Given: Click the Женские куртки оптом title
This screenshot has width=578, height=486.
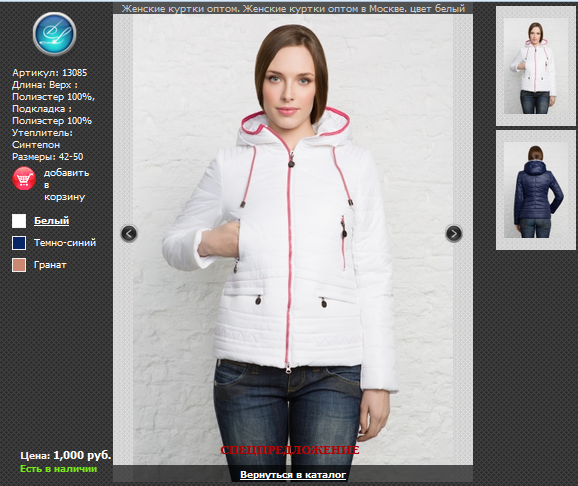Looking at the screenshot, I should pyautogui.click(x=293, y=8).
